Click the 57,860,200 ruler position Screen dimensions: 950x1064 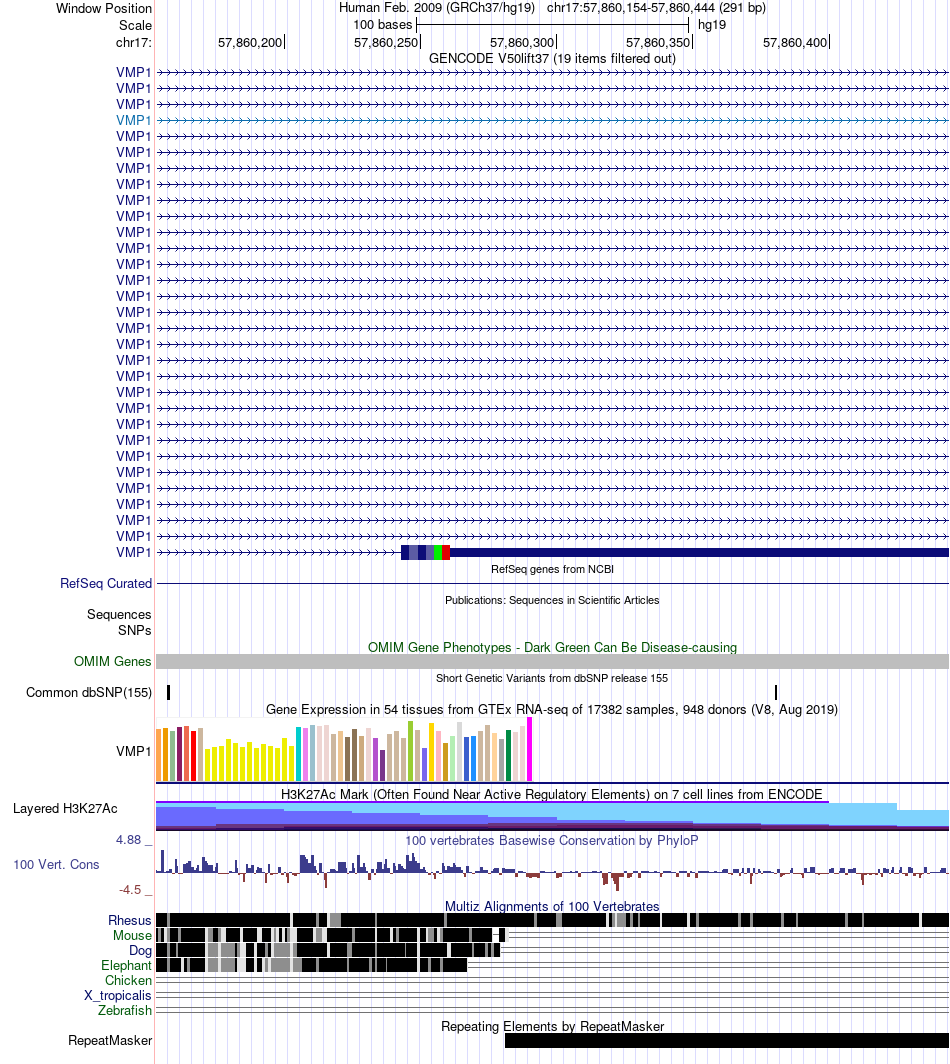(x=250, y=43)
